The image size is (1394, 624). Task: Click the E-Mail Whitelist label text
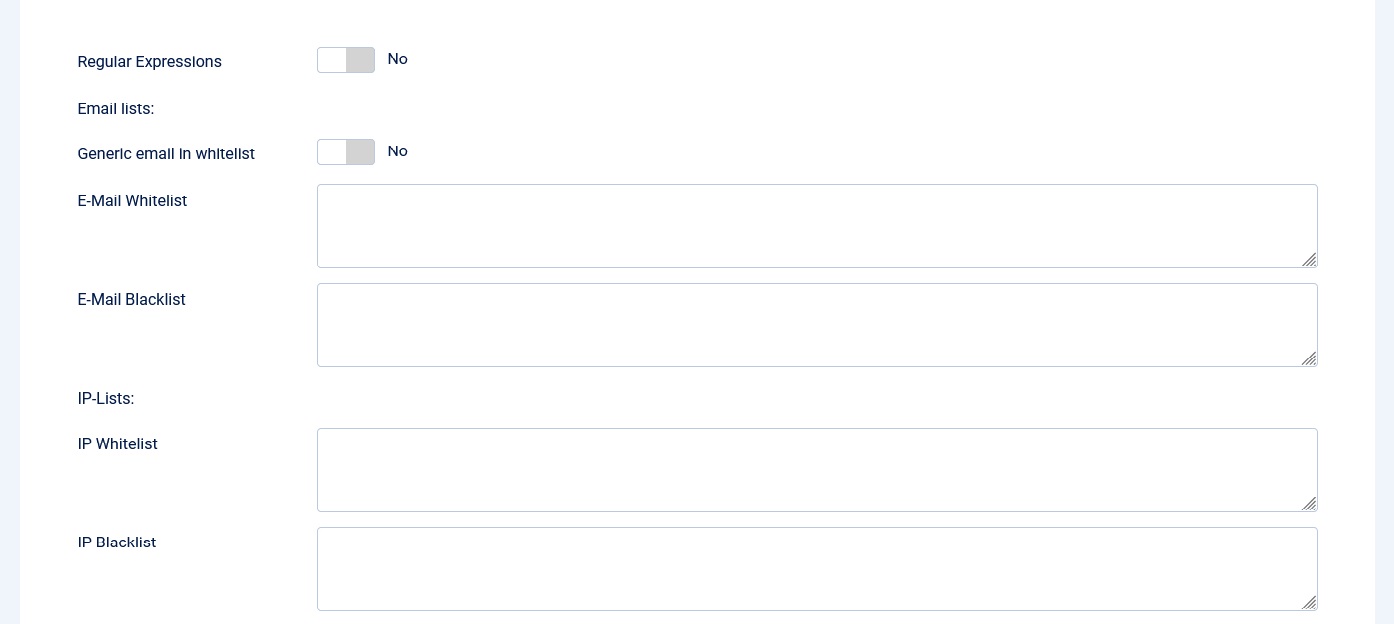[x=132, y=201]
